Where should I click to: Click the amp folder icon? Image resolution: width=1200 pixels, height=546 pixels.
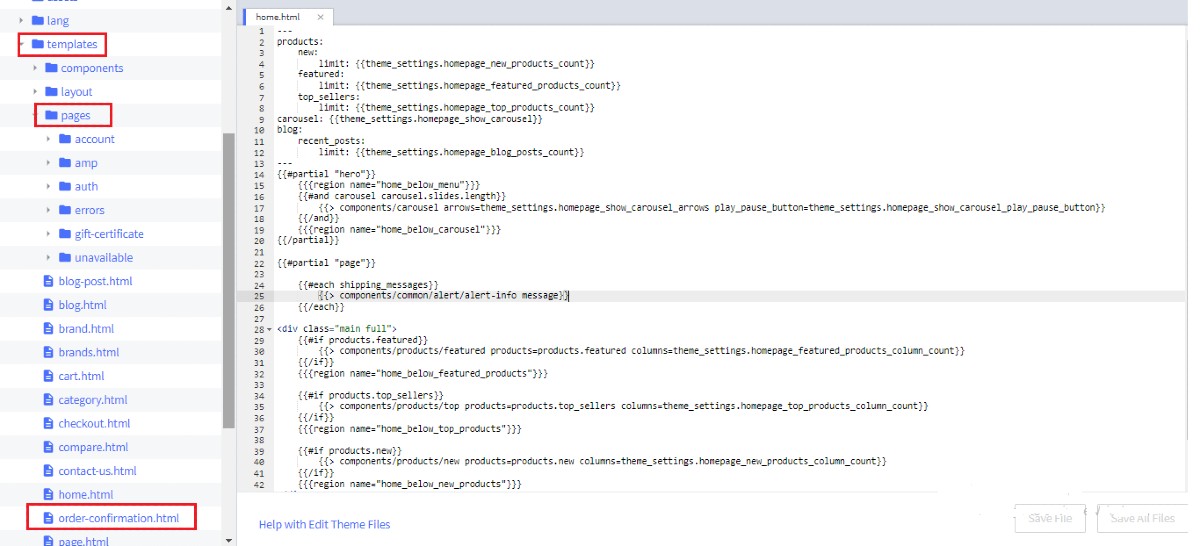[65, 163]
